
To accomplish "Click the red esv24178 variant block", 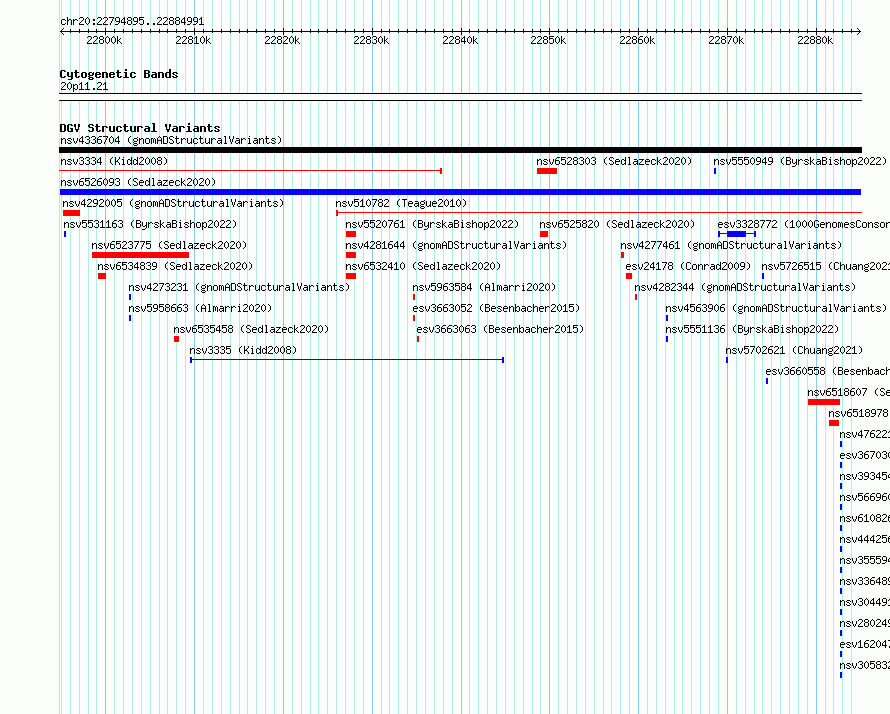I will 629,276.
